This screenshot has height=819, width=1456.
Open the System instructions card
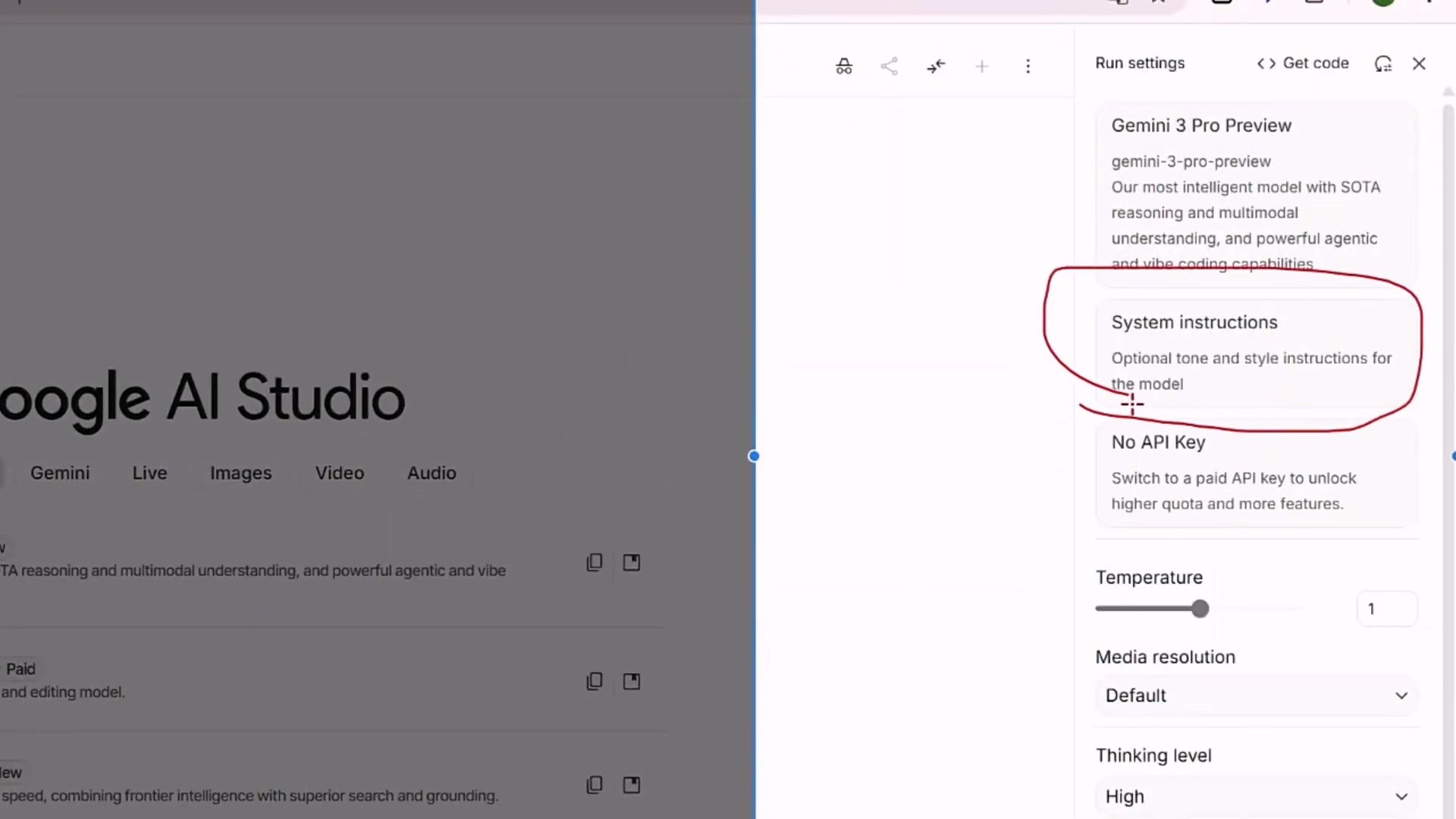1257,353
